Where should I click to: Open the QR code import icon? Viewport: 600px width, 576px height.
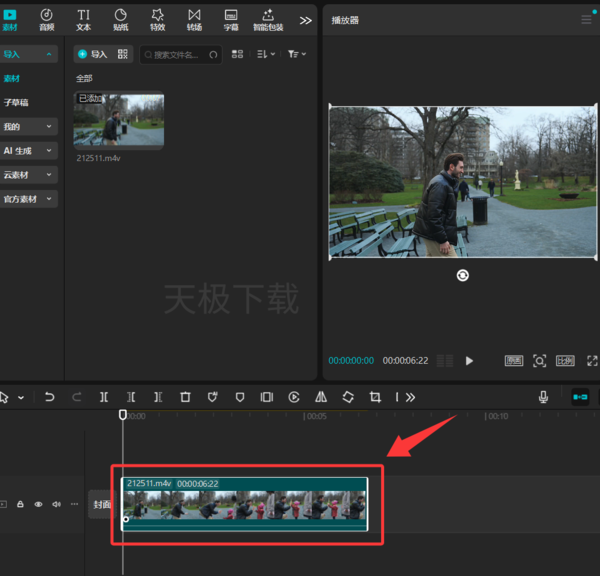coord(122,54)
